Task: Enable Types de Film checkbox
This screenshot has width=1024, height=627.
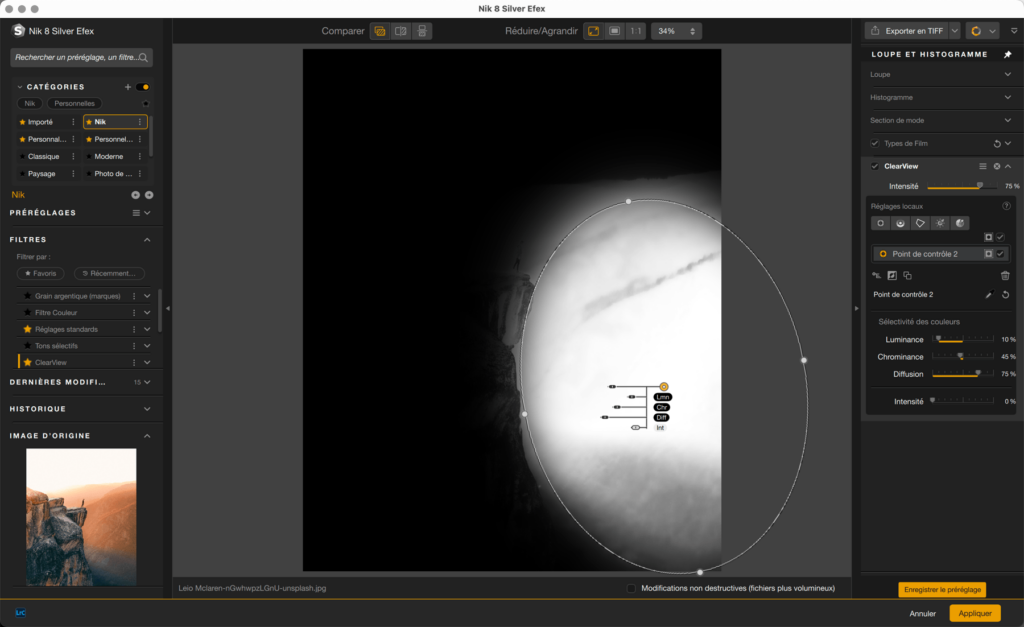Action: (874, 143)
